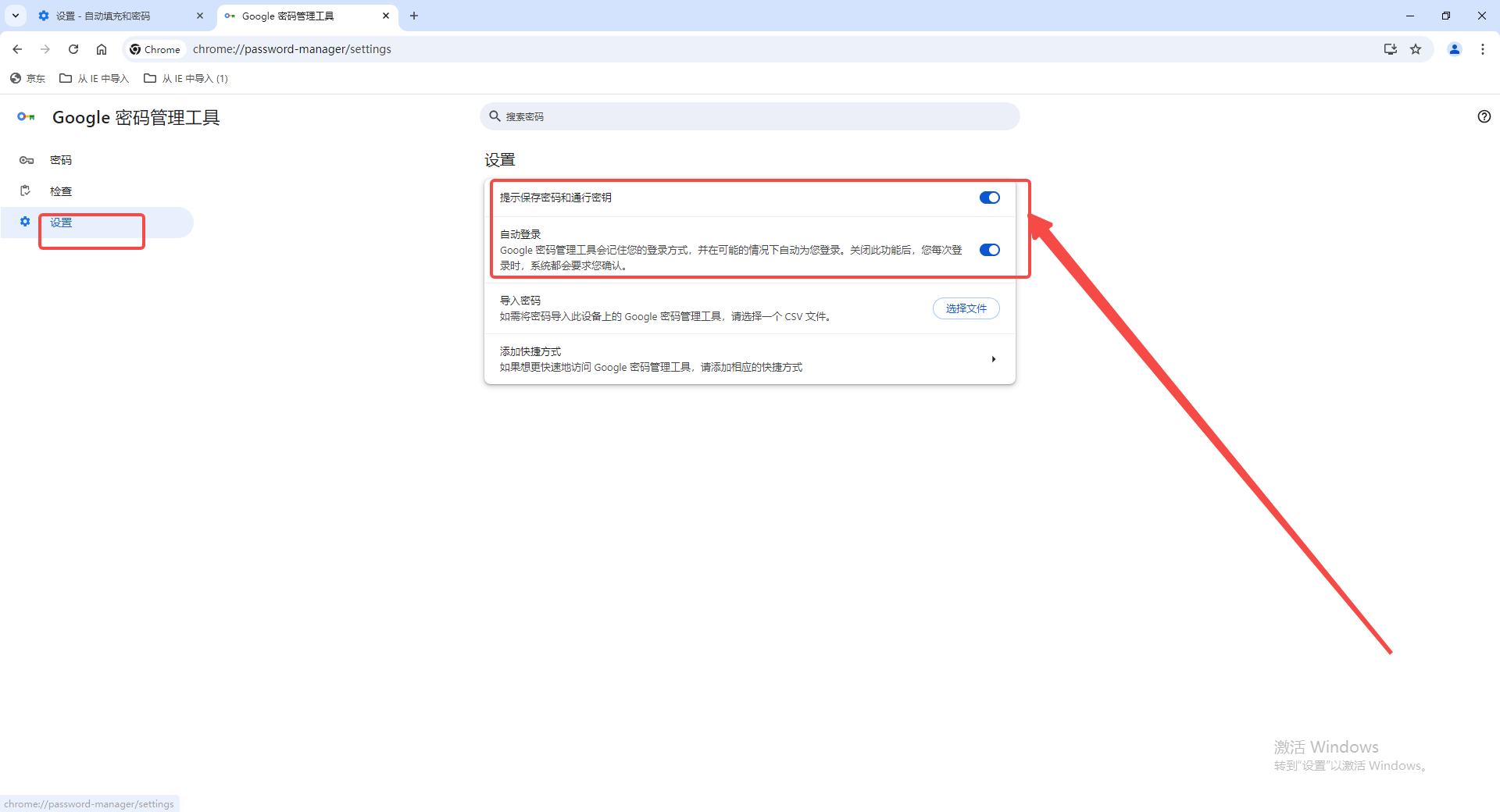Open a new tab with plus button

coord(414,16)
